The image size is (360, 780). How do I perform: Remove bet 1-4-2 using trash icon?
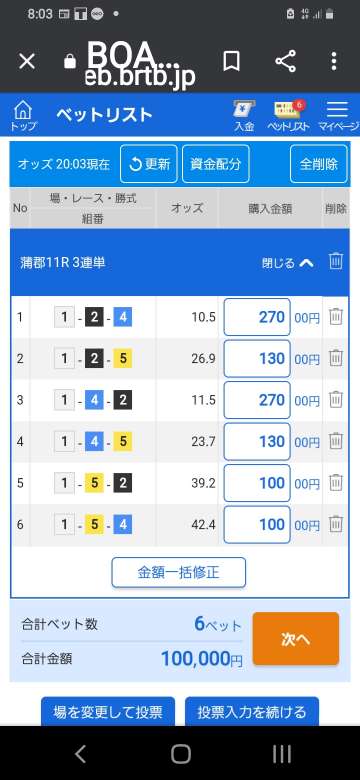pyautogui.click(x=336, y=399)
